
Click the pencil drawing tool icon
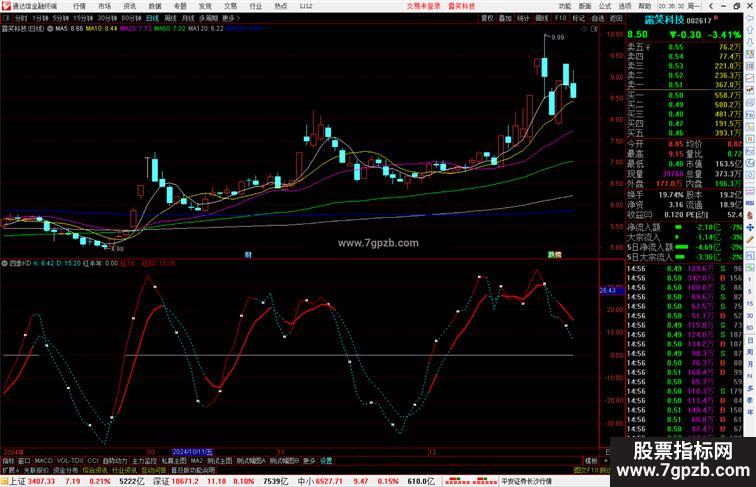(750, 240)
